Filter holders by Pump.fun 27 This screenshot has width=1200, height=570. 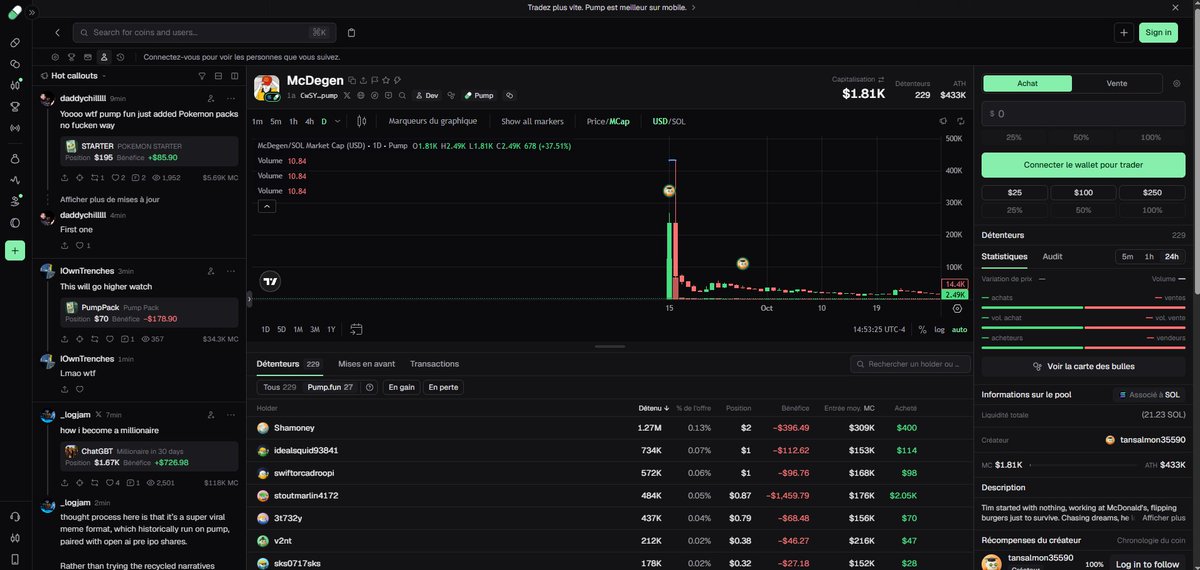(x=330, y=387)
